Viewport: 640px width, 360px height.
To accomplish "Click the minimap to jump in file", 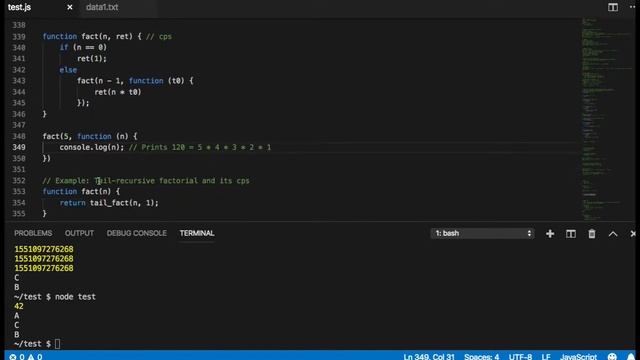I will (x=606, y=118).
